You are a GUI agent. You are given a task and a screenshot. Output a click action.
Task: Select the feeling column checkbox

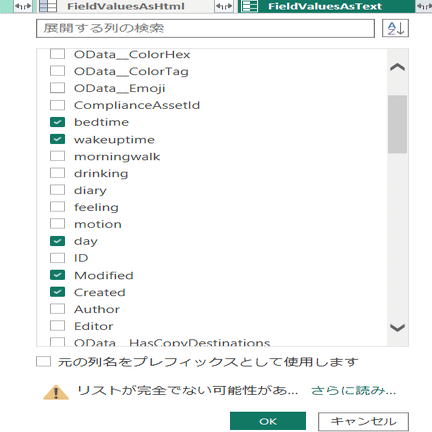[57, 207]
